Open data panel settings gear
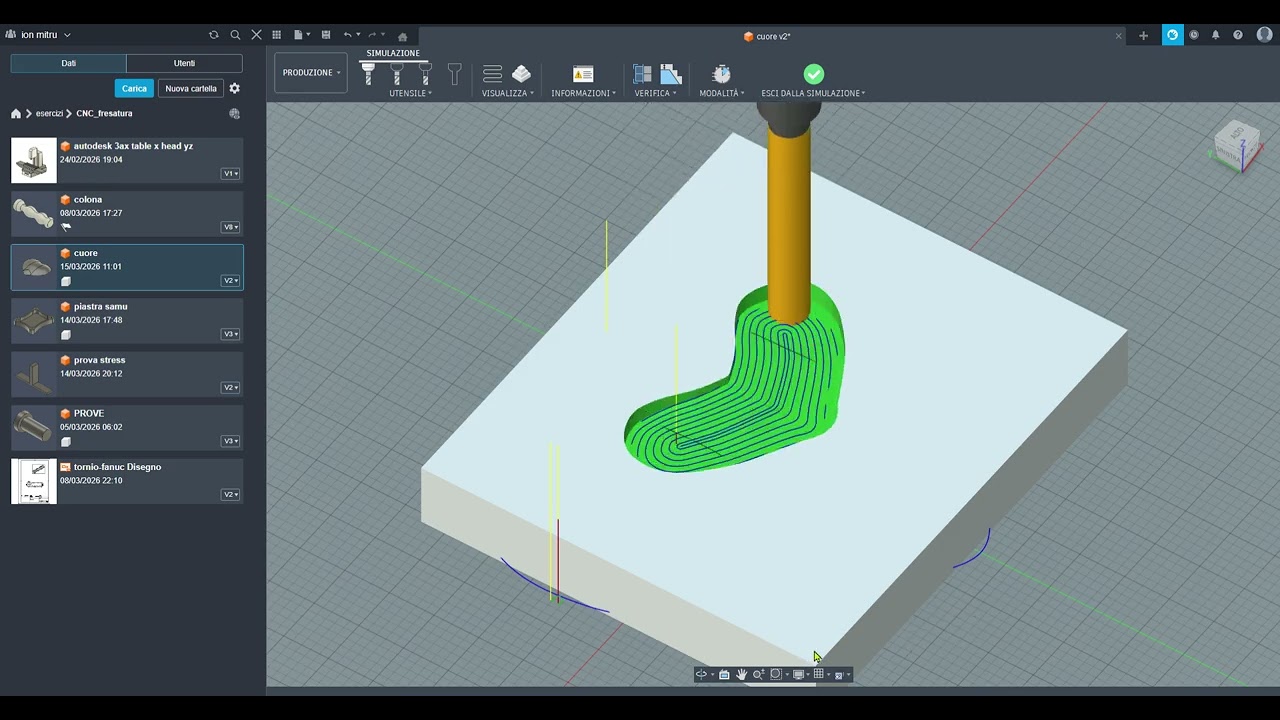Screen dimensions: 1280x720 tap(235, 88)
